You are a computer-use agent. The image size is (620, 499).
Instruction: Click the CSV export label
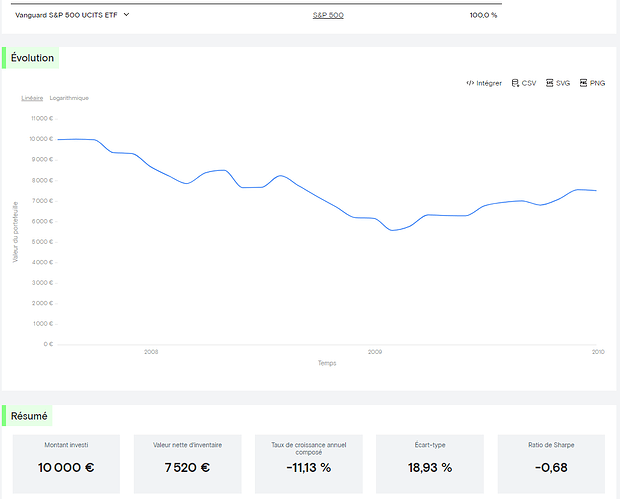pos(529,83)
